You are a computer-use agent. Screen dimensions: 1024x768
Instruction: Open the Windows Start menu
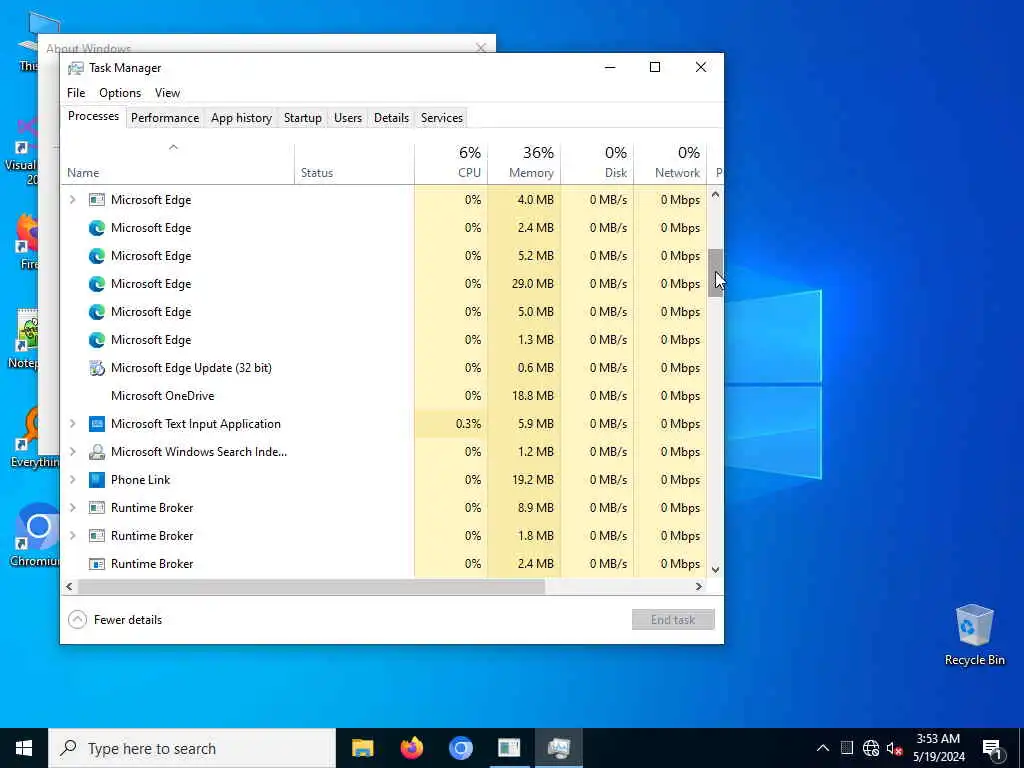(x=24, y=748)
